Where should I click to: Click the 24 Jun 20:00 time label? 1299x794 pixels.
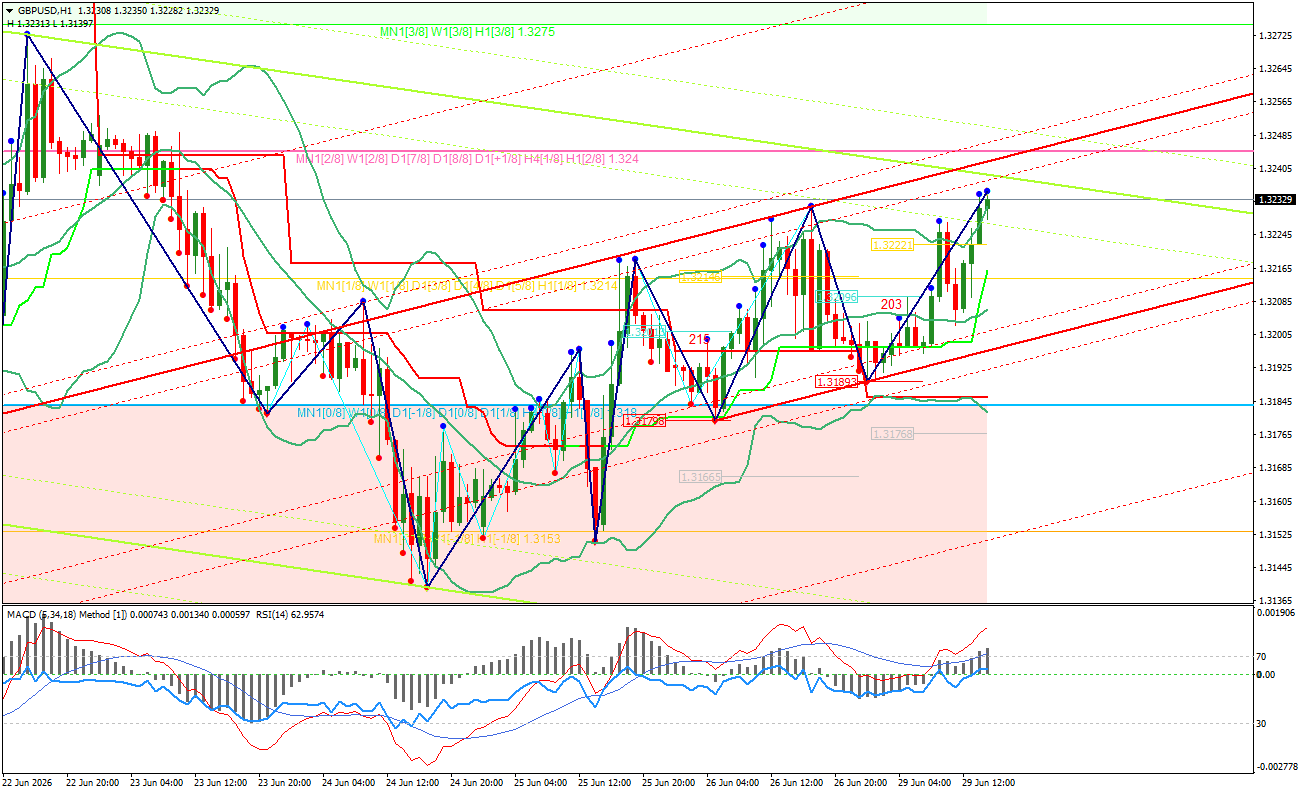(x=478, y=782)
